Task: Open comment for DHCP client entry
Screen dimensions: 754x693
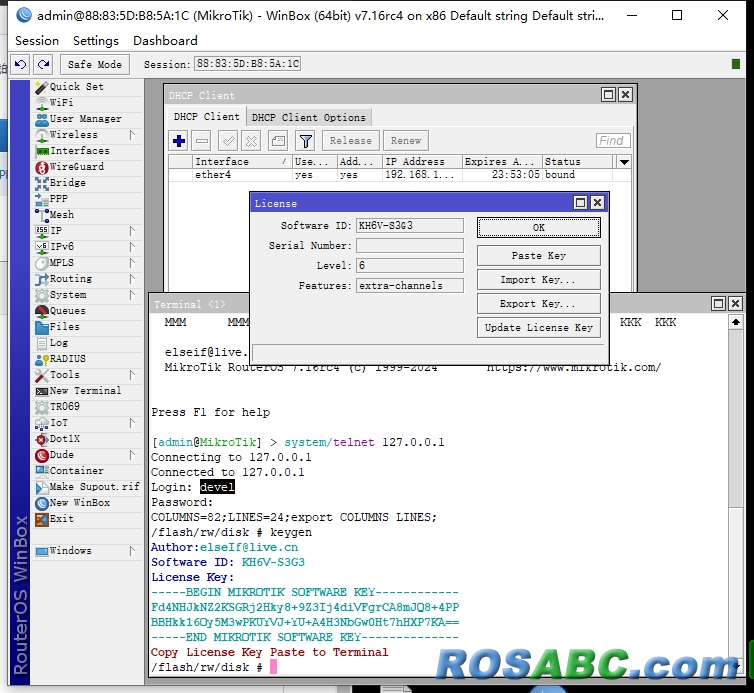Action: coord(278,141)
